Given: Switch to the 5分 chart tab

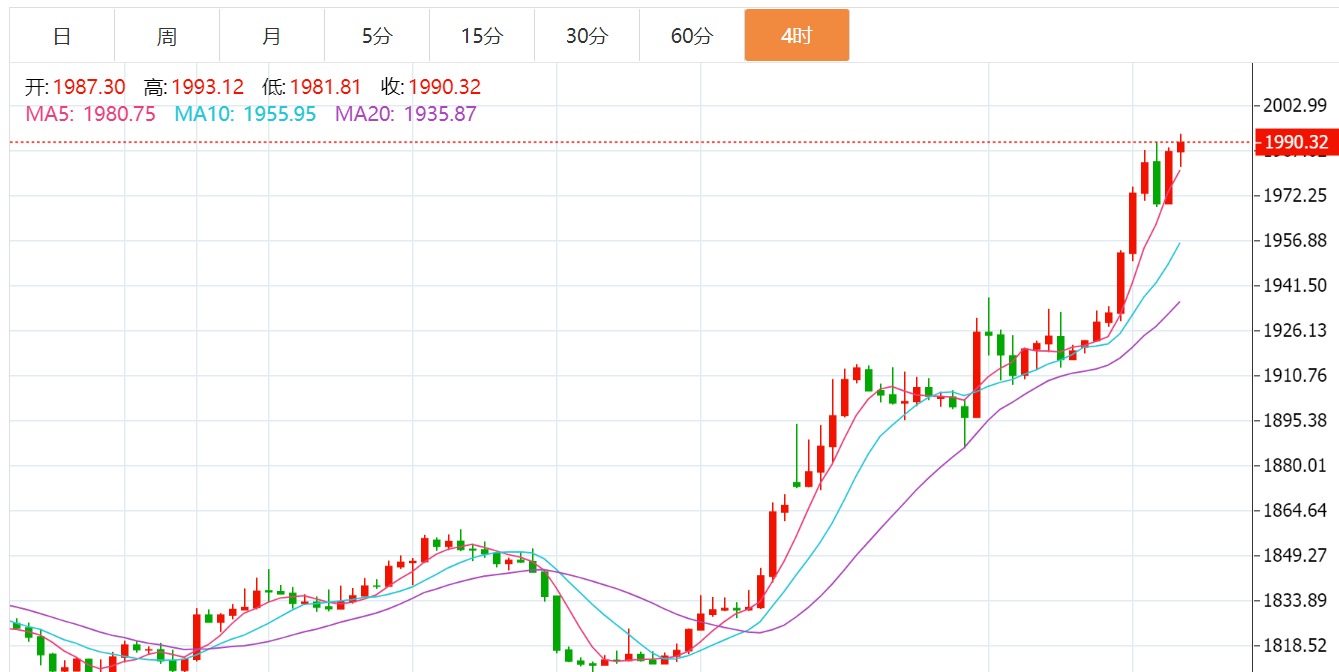Looking at the screenshot, I should [x=377, y=36].
